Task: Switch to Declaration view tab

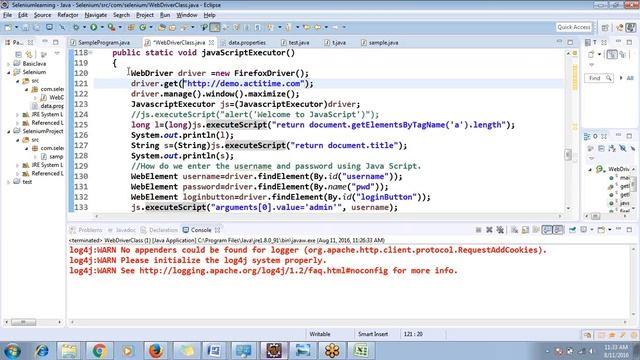Action: click(x=159, y=230)
